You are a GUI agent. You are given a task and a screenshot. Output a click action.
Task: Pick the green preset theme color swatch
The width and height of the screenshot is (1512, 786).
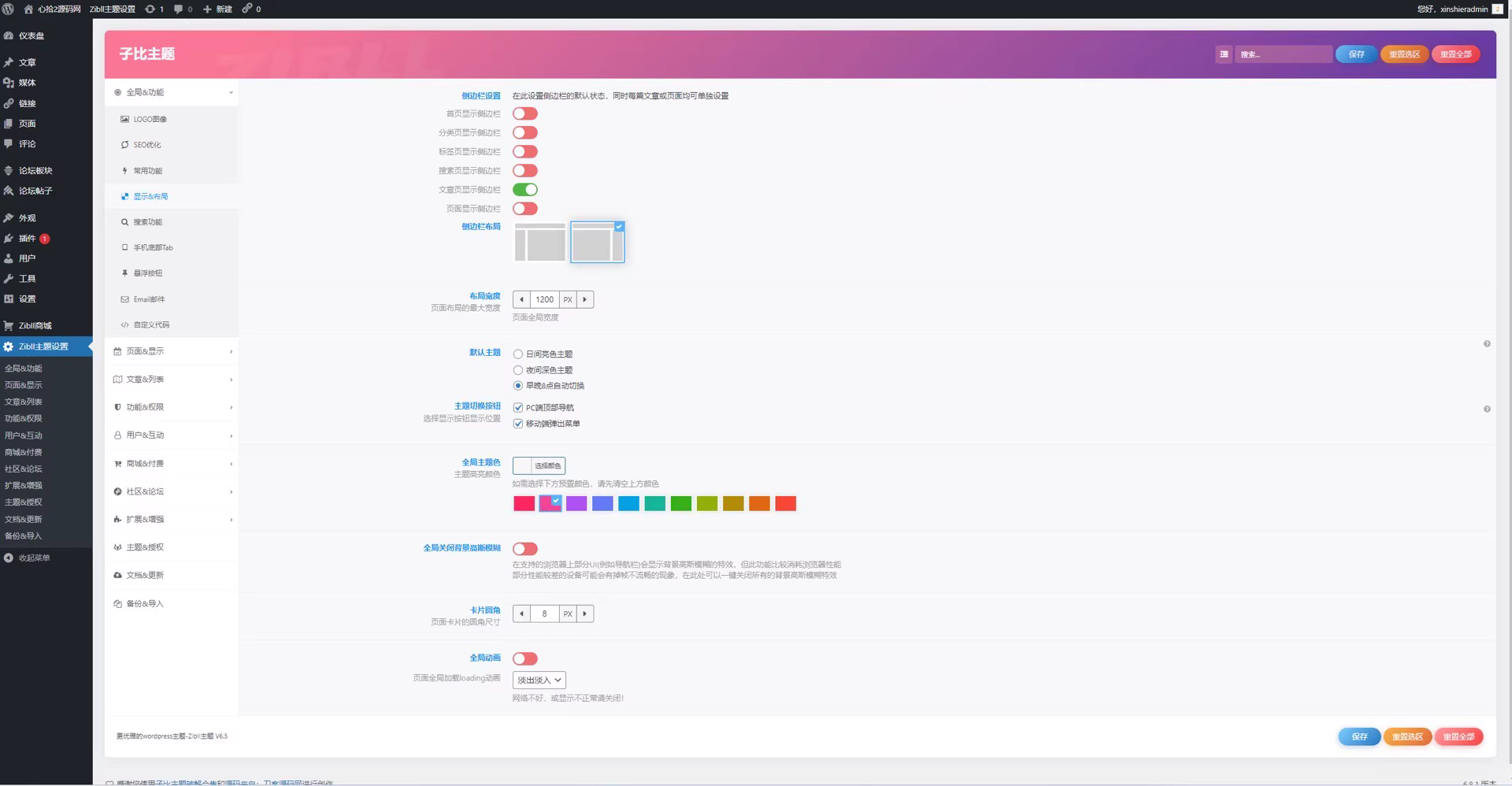[x=681, y=503]
